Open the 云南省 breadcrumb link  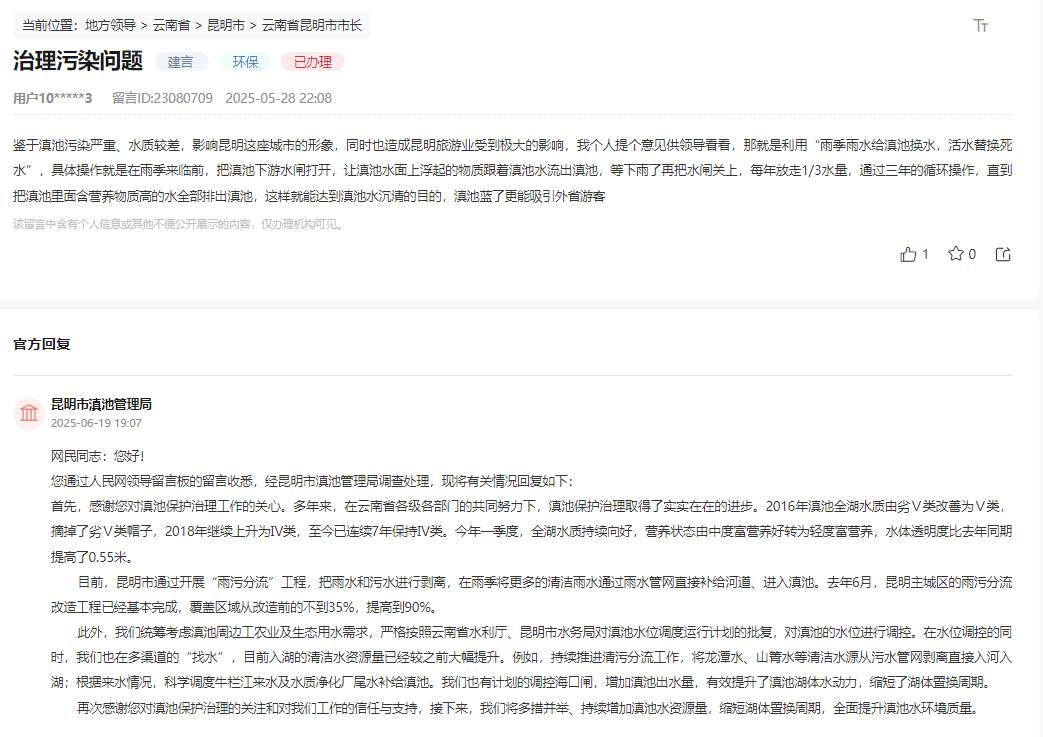click(170, 25)
